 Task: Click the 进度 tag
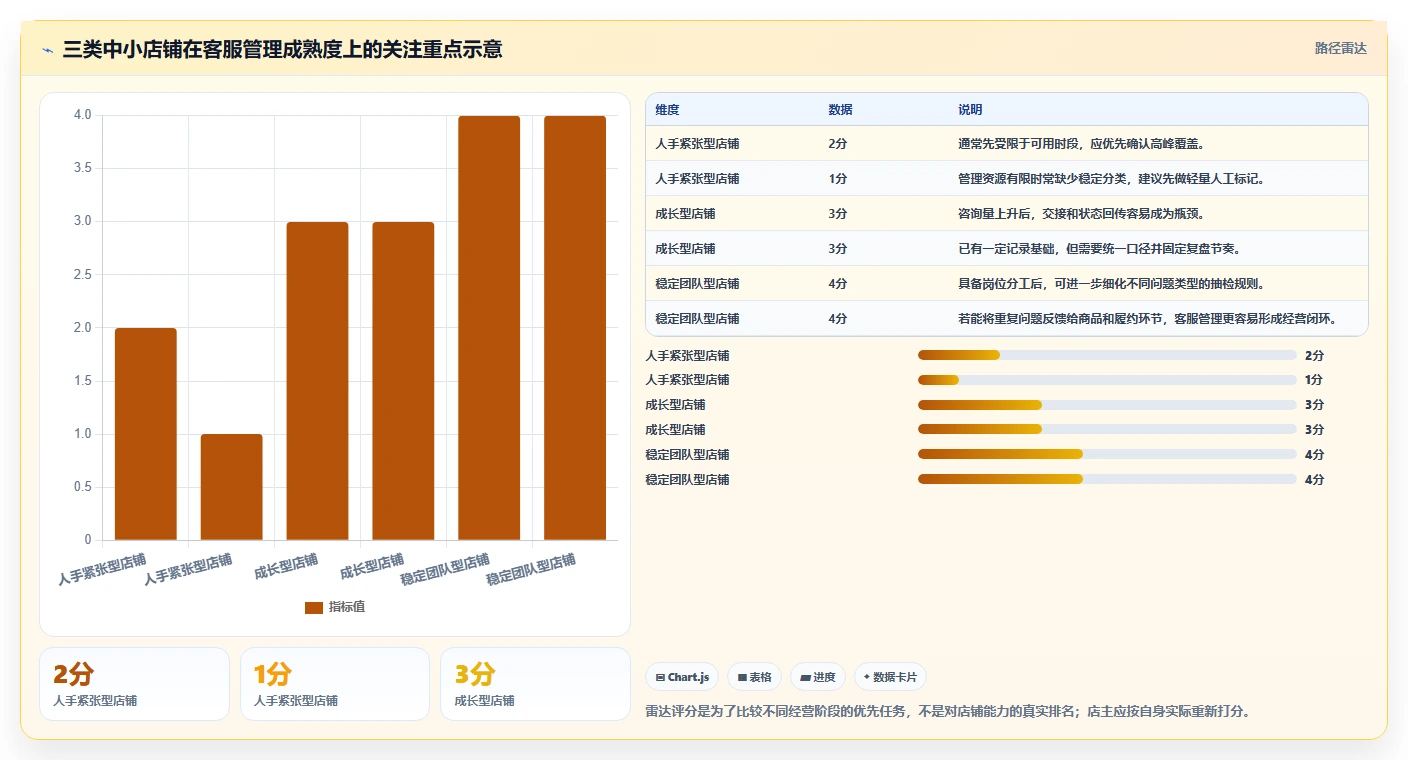pyautogui.click(x=818, y=677)
